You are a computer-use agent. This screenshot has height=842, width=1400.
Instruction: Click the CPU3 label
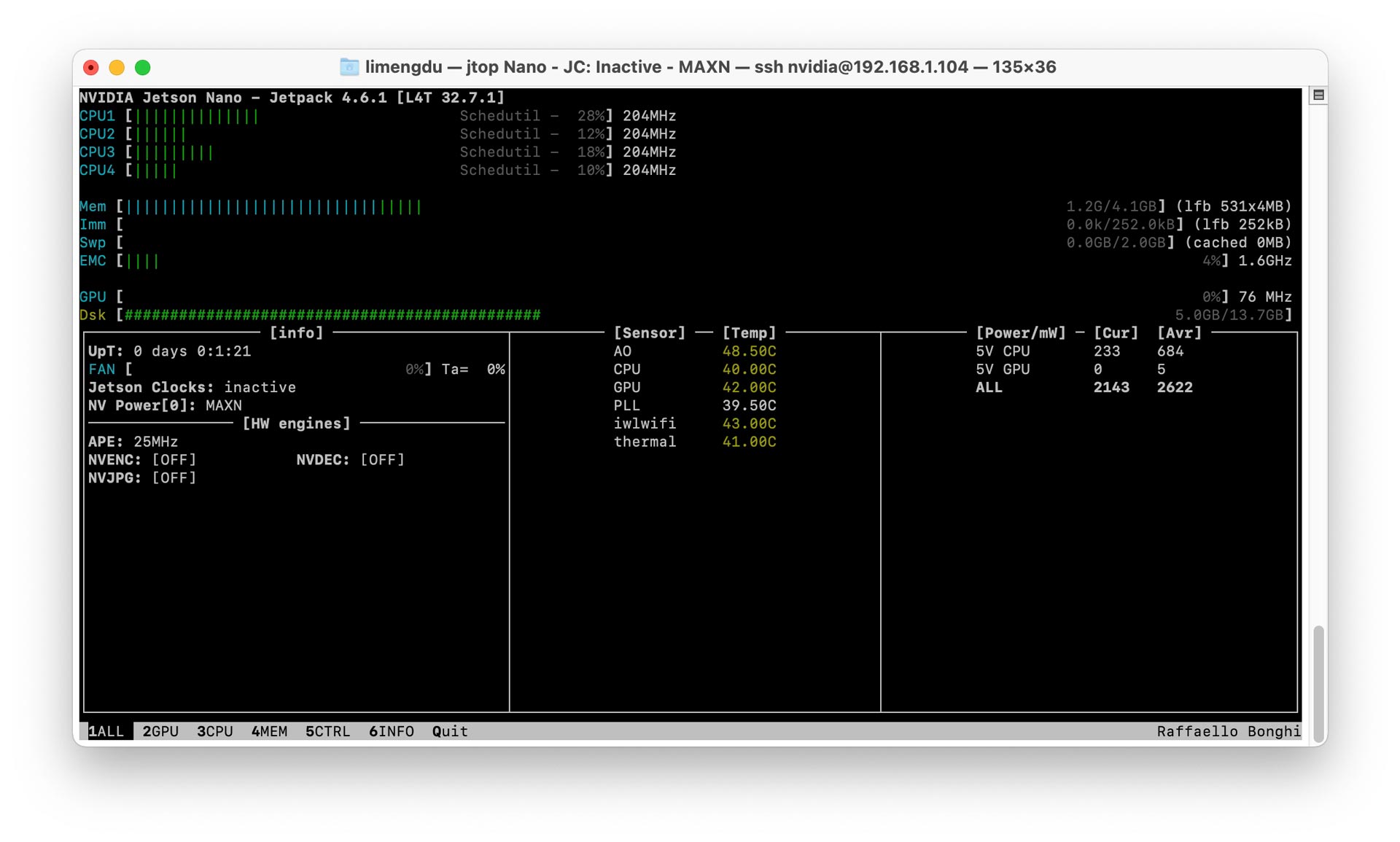pyautogui.click(x=97, y=152)
